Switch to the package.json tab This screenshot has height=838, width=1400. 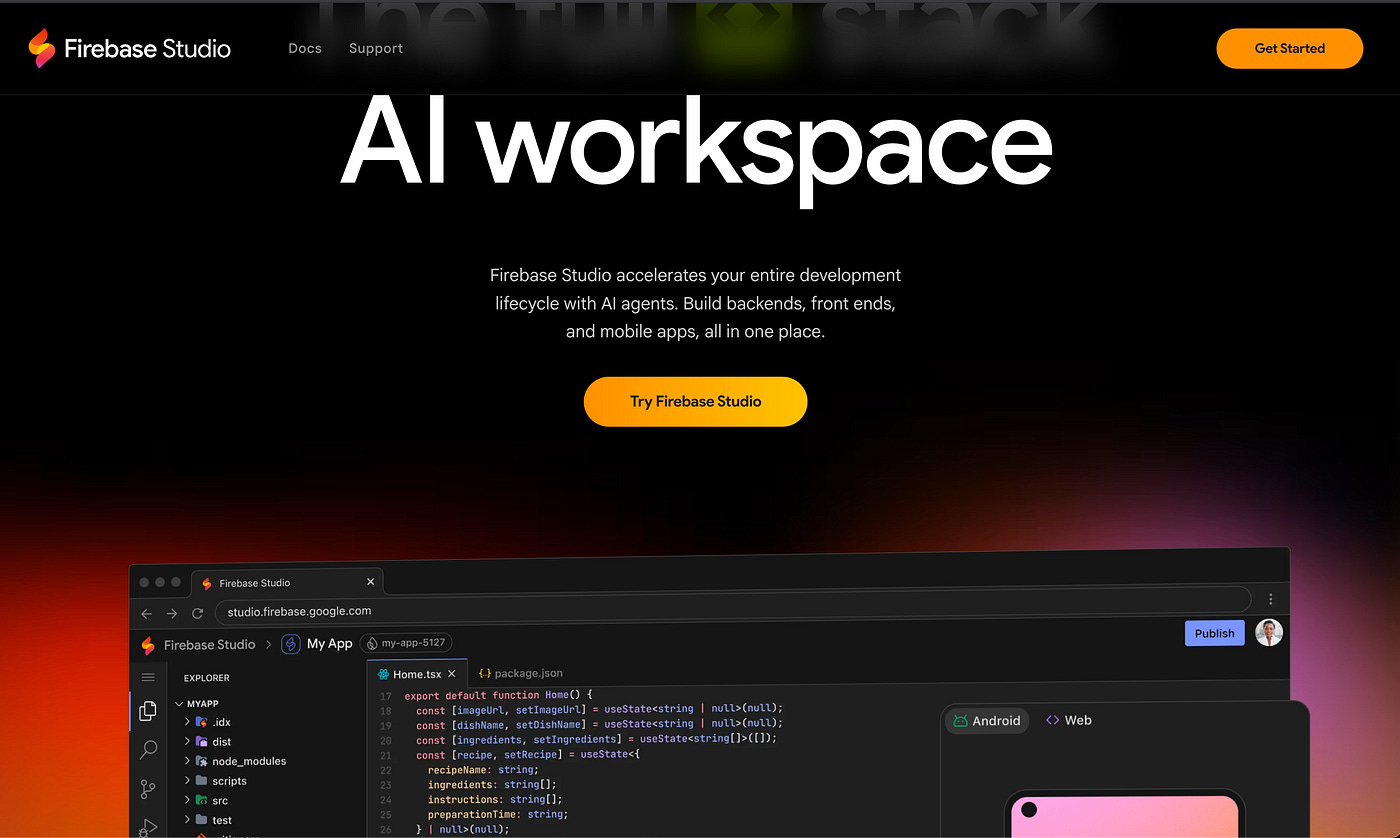(x=521, y=674)
